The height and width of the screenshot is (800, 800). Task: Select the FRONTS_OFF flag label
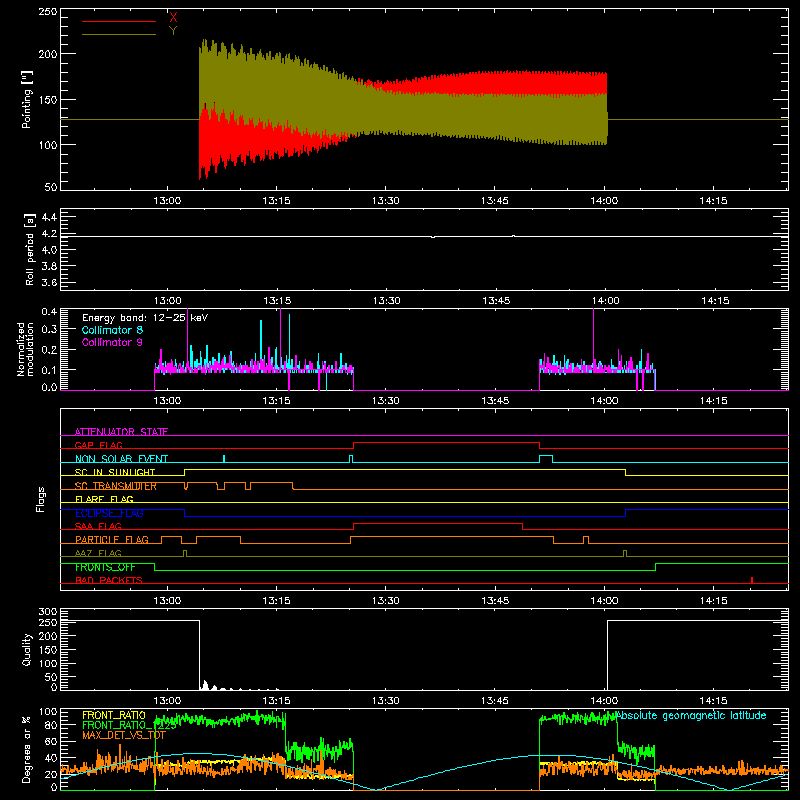tap(105, 567)
